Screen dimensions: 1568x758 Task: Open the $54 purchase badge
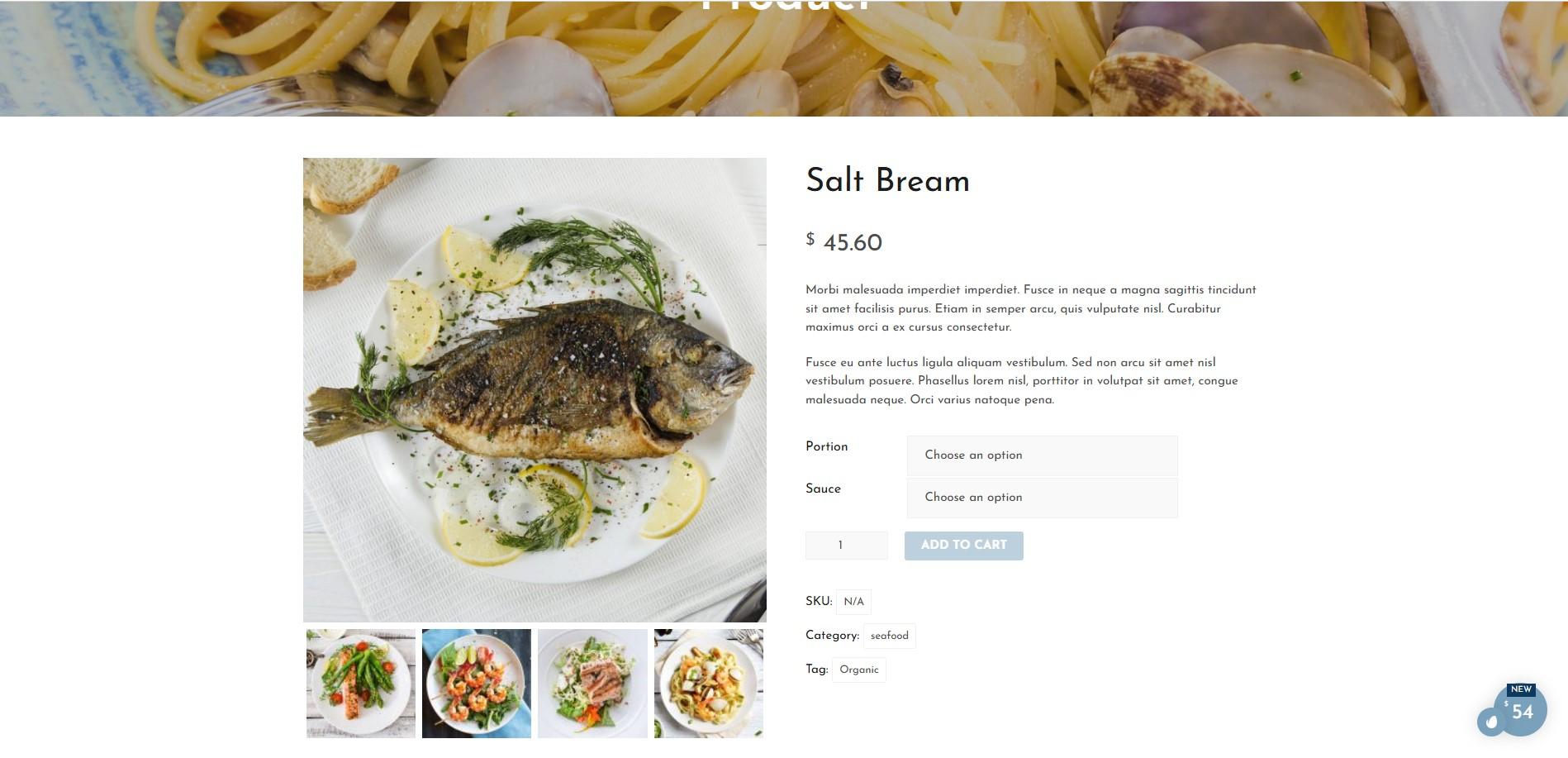tap(1522, 710)
